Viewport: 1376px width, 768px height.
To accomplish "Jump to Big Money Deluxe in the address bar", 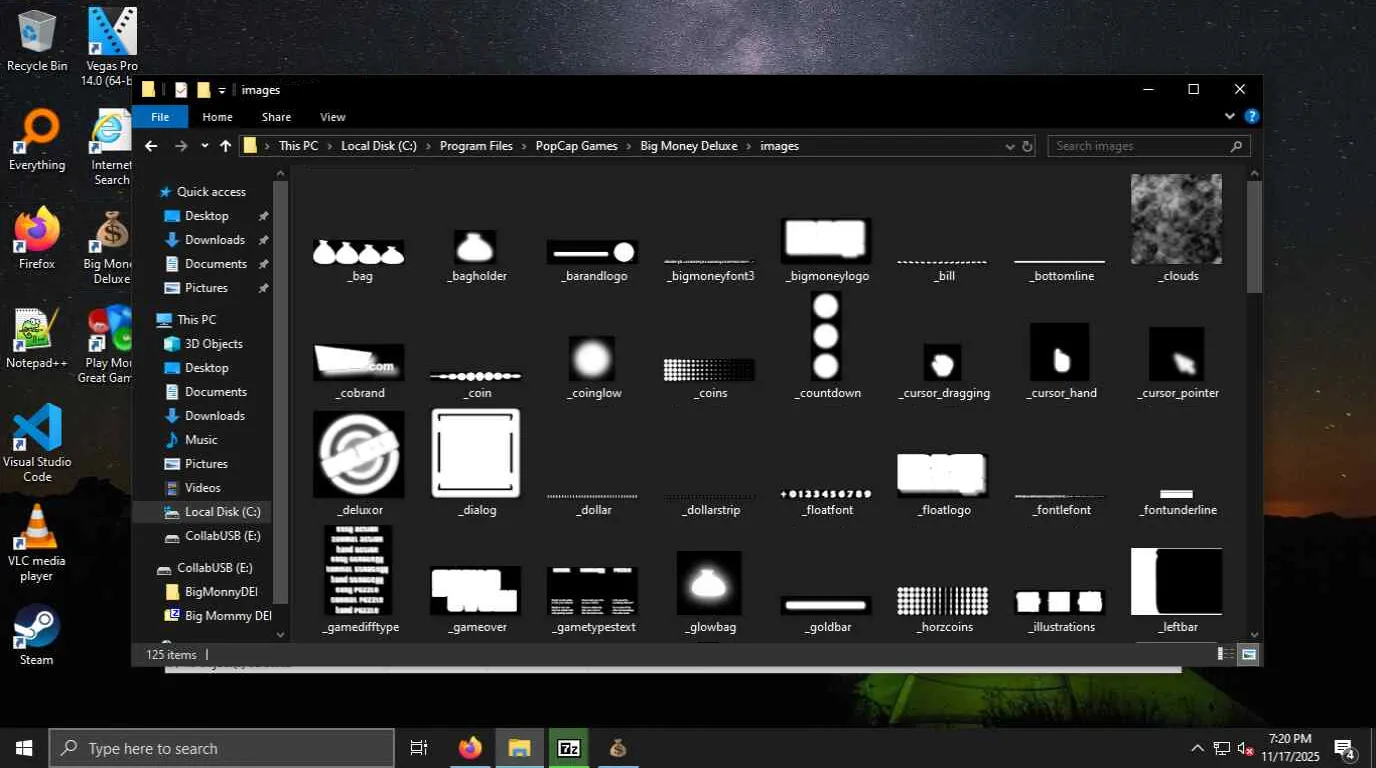I will tap(689, 146).
